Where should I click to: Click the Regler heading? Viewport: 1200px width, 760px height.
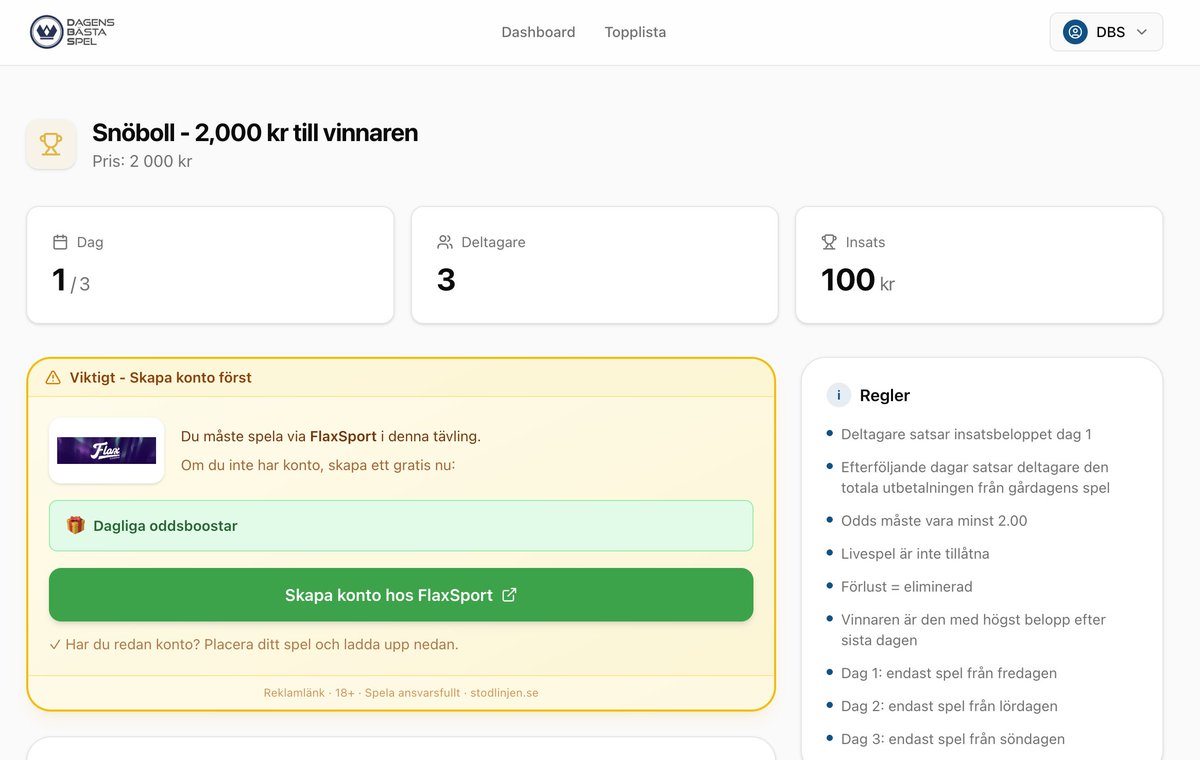point(885,395)
